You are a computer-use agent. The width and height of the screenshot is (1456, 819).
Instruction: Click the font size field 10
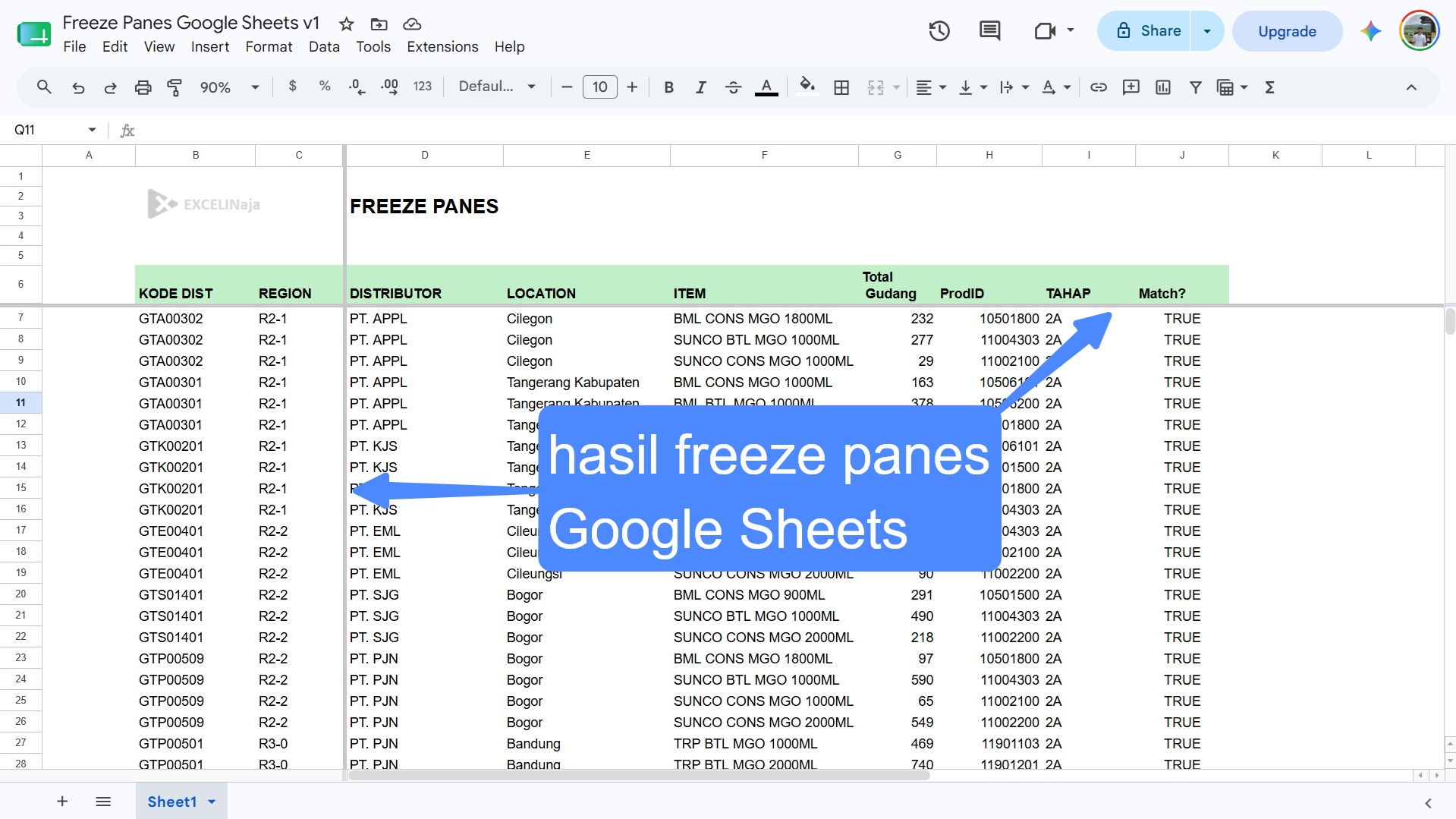pos(599,87)
